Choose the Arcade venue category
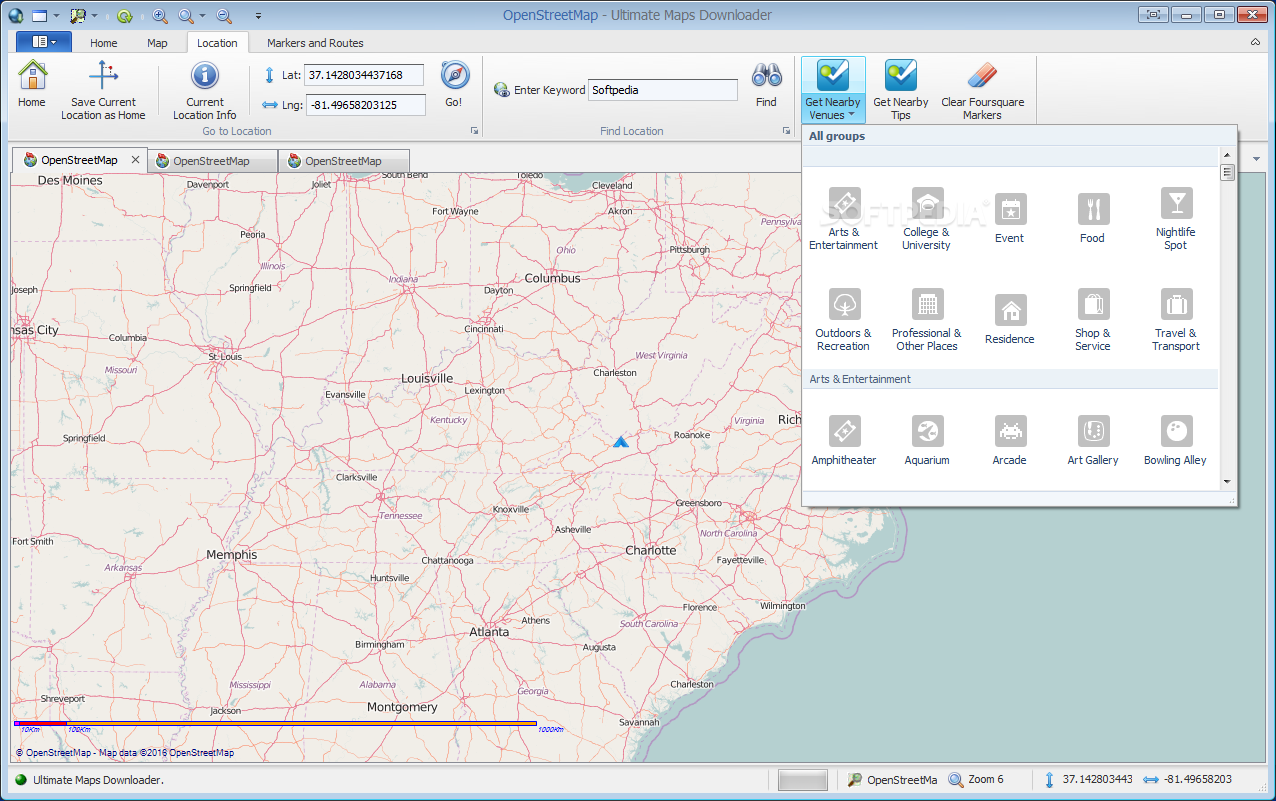 click(1010, 441)
